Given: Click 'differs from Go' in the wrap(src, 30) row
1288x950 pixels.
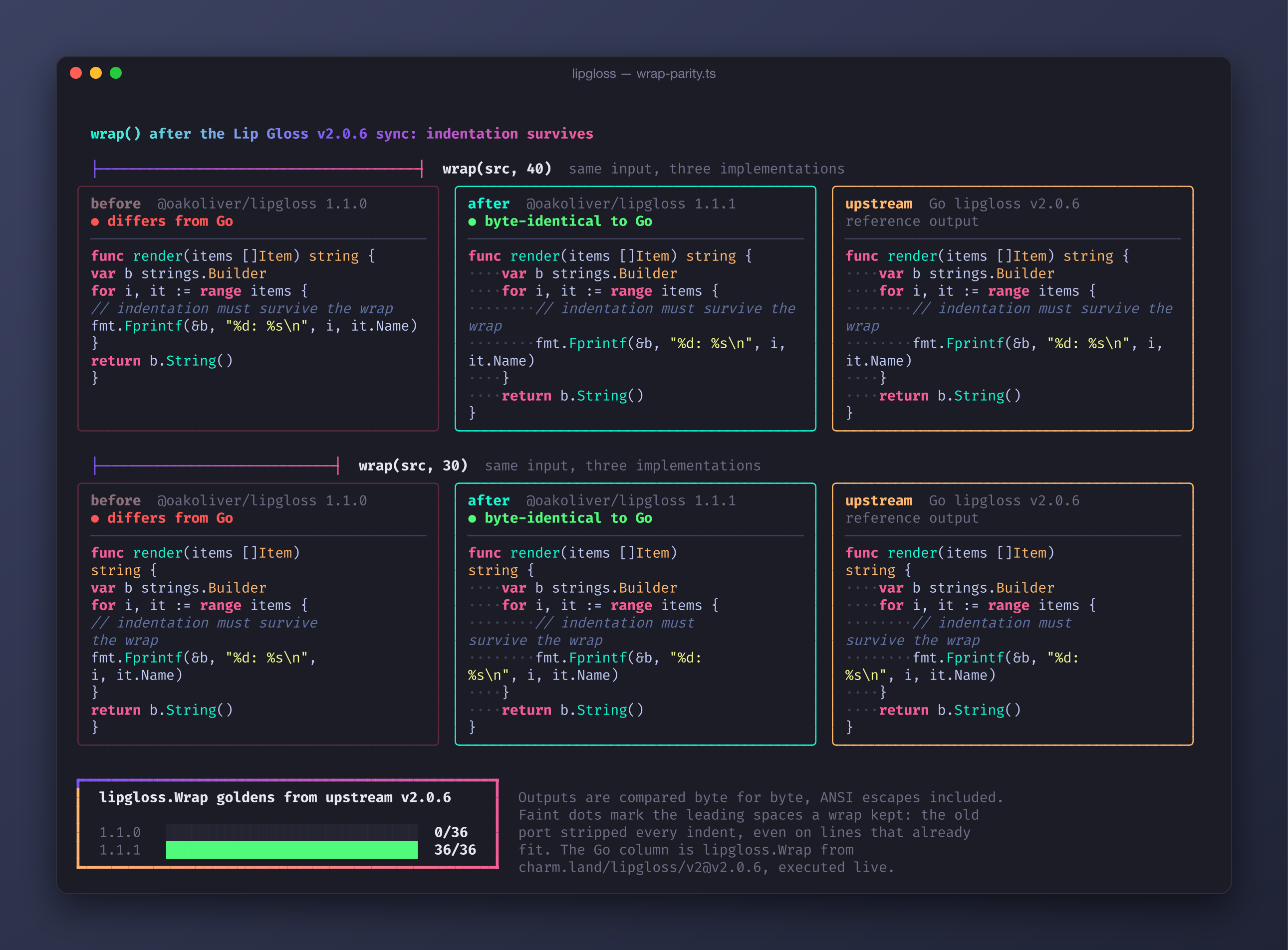Looking at the screenshot, I should click(170, 518).
